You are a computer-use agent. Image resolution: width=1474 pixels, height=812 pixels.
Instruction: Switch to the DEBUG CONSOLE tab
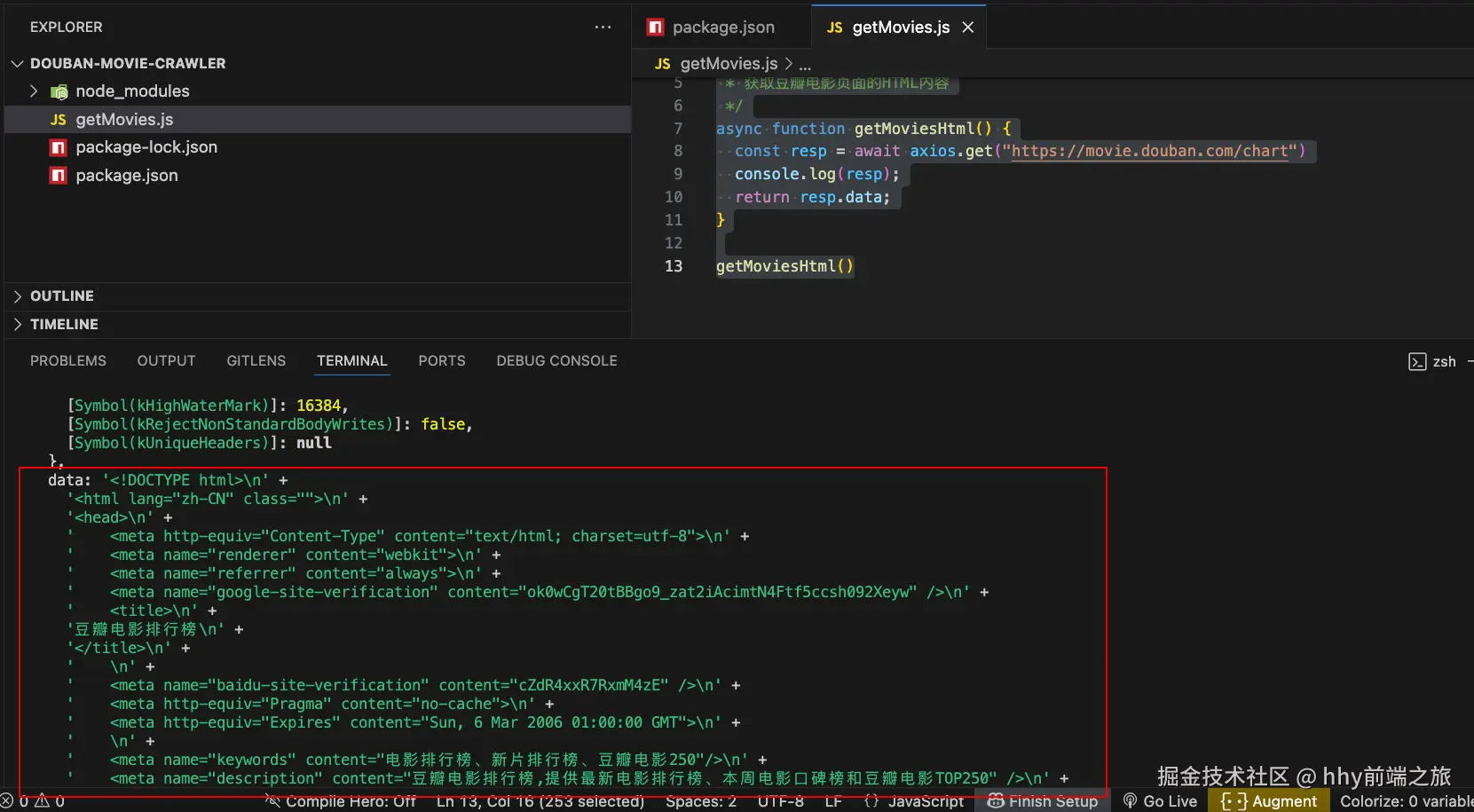tap(556, 361)
